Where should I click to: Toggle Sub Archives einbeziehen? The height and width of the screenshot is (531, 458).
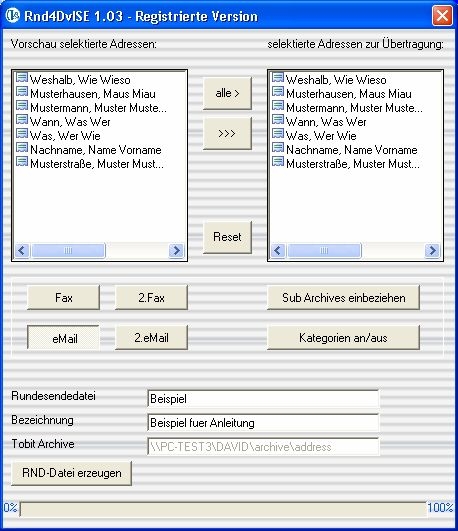click(x=343, y=297)
